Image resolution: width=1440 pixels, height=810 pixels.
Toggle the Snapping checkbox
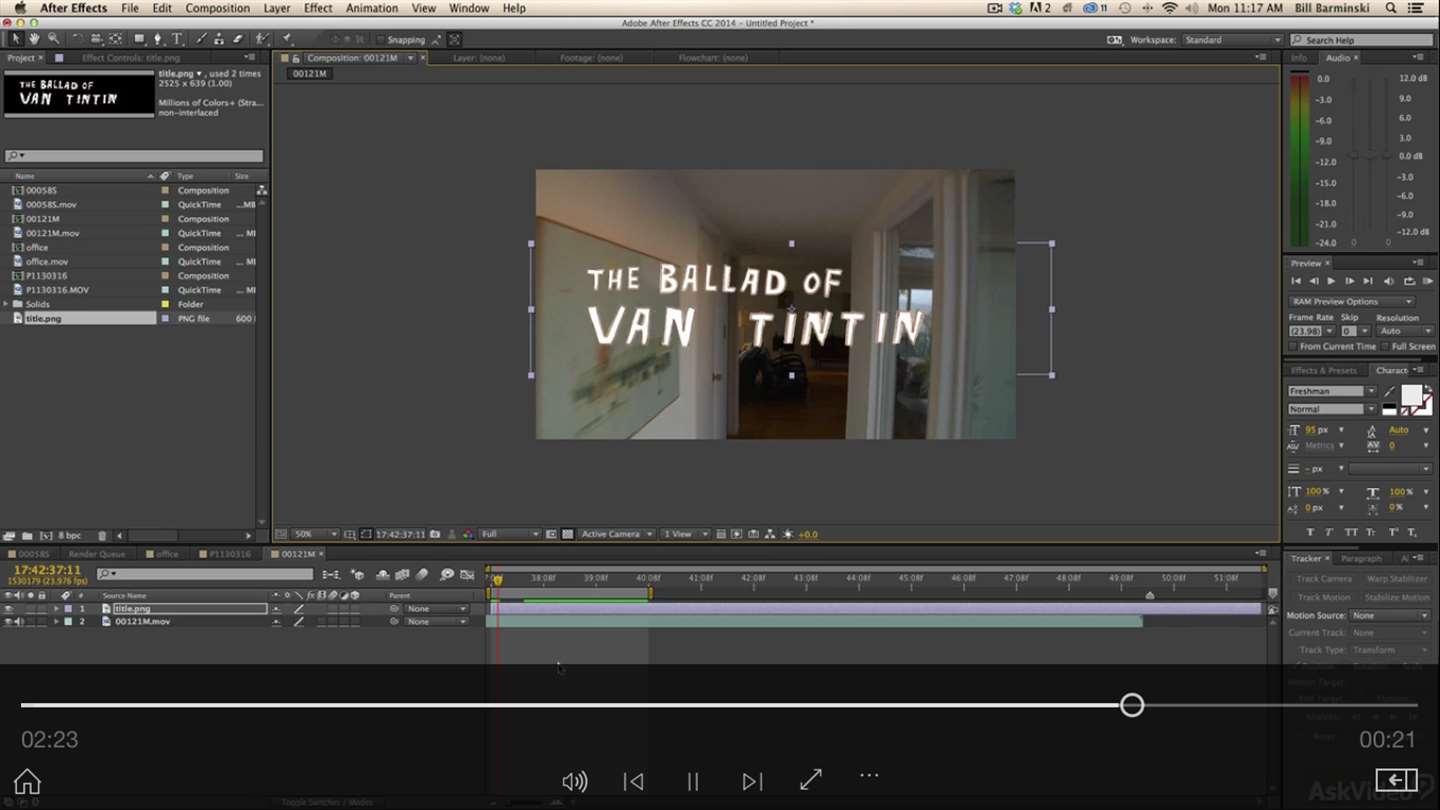point(380,40)
